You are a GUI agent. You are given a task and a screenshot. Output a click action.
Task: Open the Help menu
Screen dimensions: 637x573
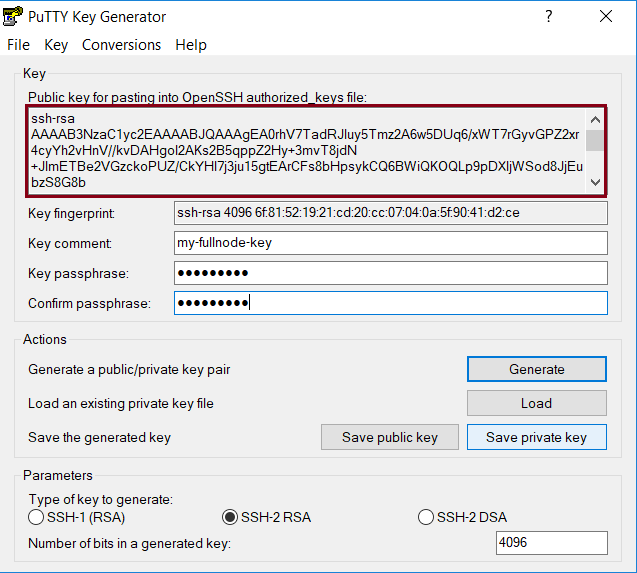(x=191, y=45)
